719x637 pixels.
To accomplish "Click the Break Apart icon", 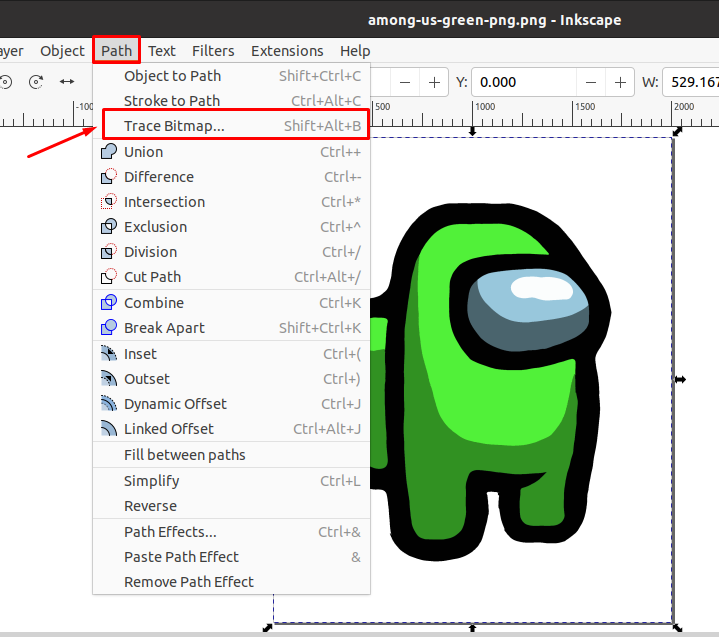I will (x=109, y=327).
